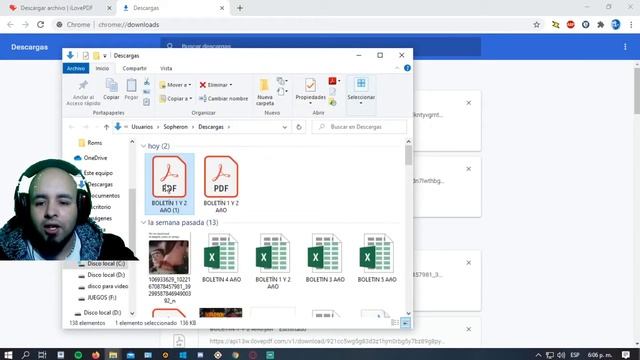Click the volume icon in system tray
Viewport: 640px width, 360px height.
pyautogui.click(x=561, y=355)
